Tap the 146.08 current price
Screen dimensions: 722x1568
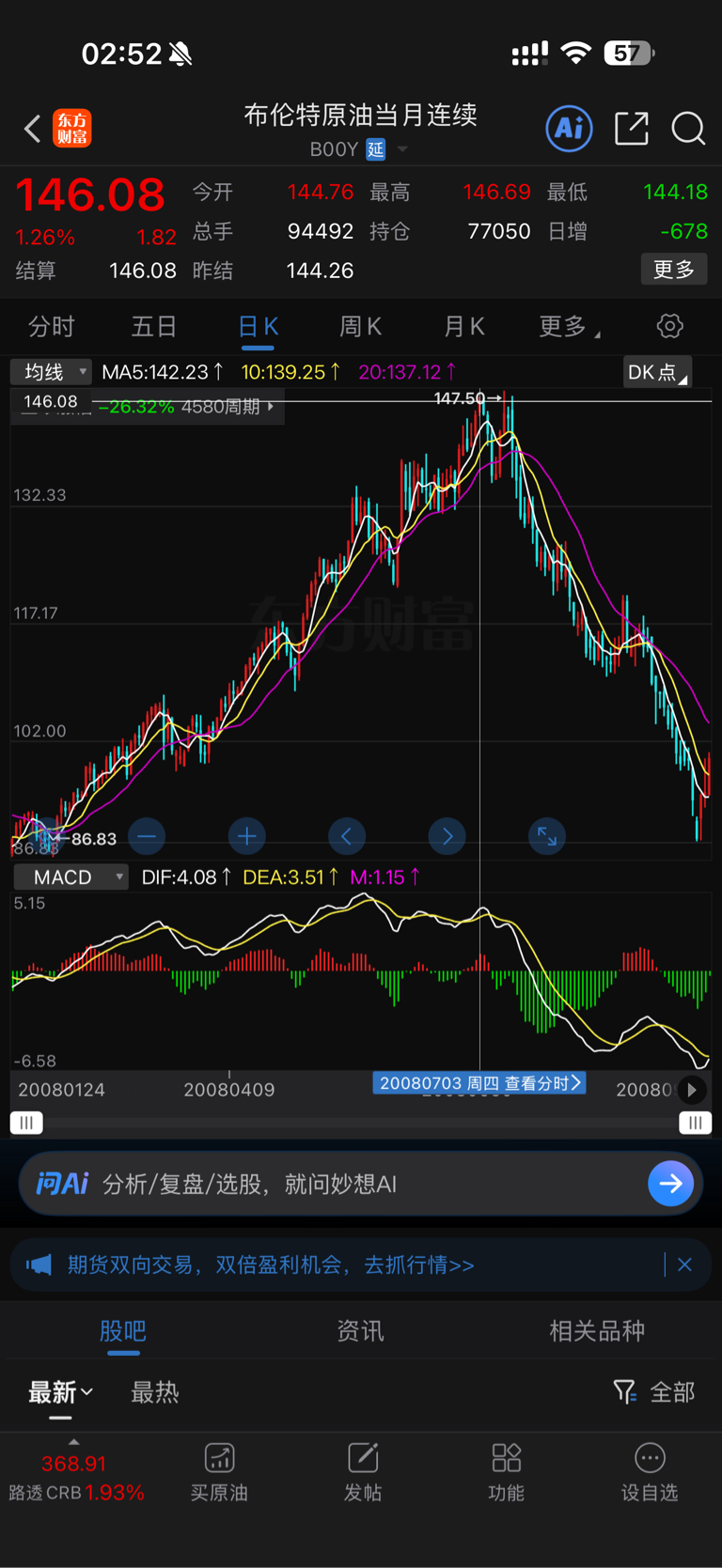point(90,194)
